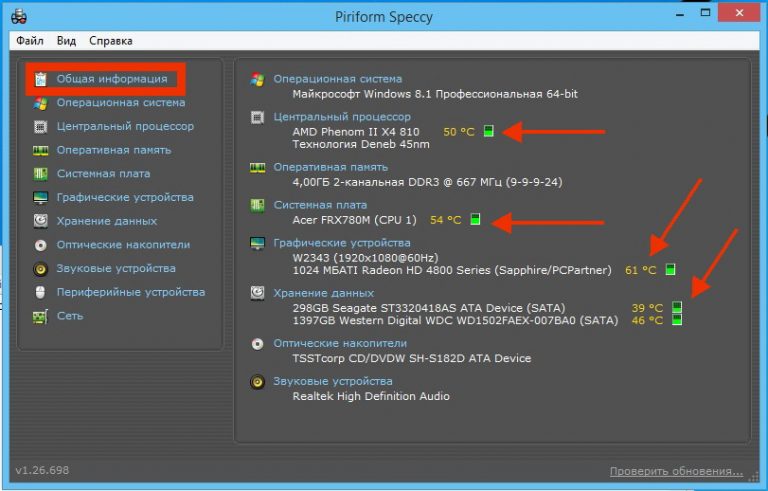Open the Хранение данных section heading link

point(324,293)
